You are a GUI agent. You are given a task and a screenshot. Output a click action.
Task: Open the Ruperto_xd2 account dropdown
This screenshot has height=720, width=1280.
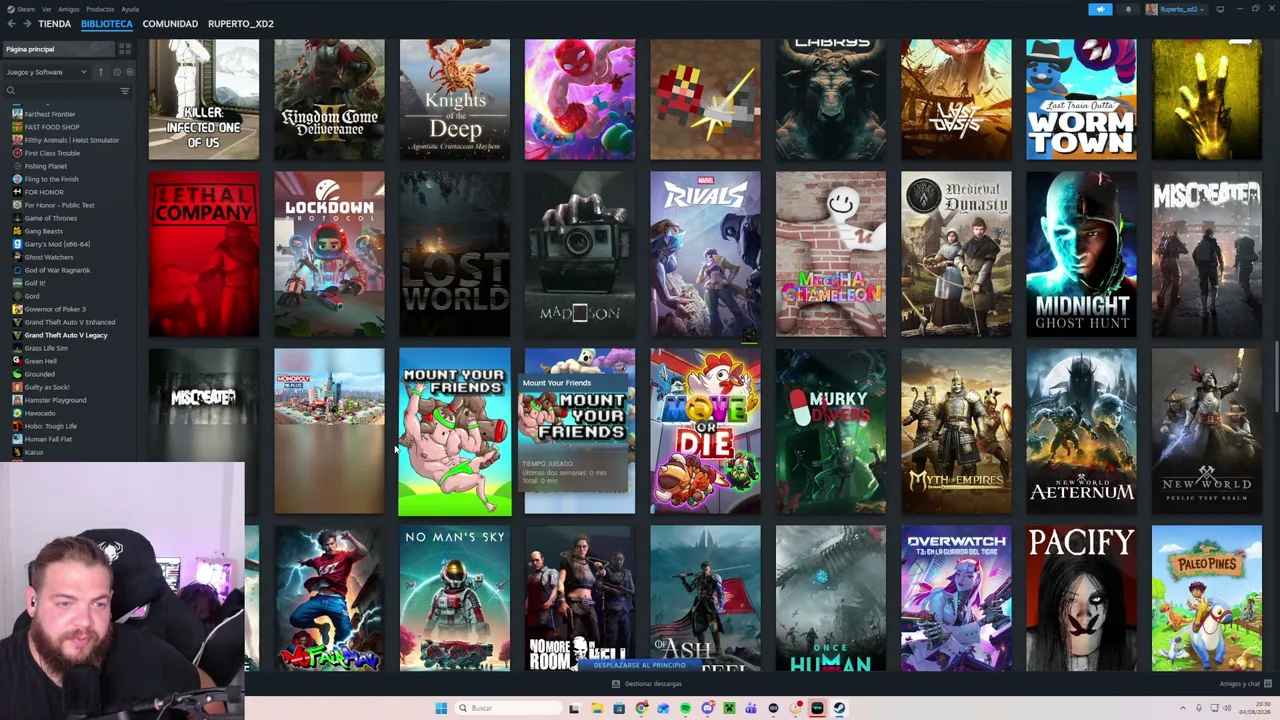(x=1176, y=9)
